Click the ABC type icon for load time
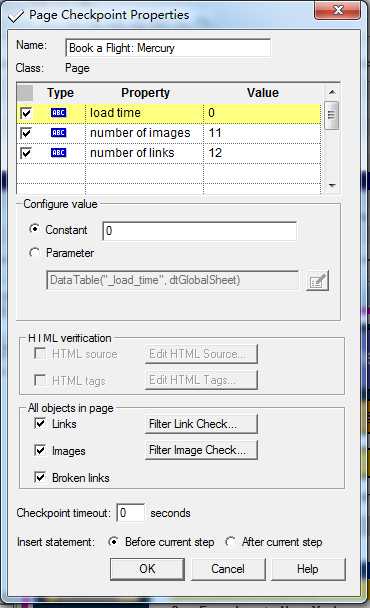 coord(59,113)
